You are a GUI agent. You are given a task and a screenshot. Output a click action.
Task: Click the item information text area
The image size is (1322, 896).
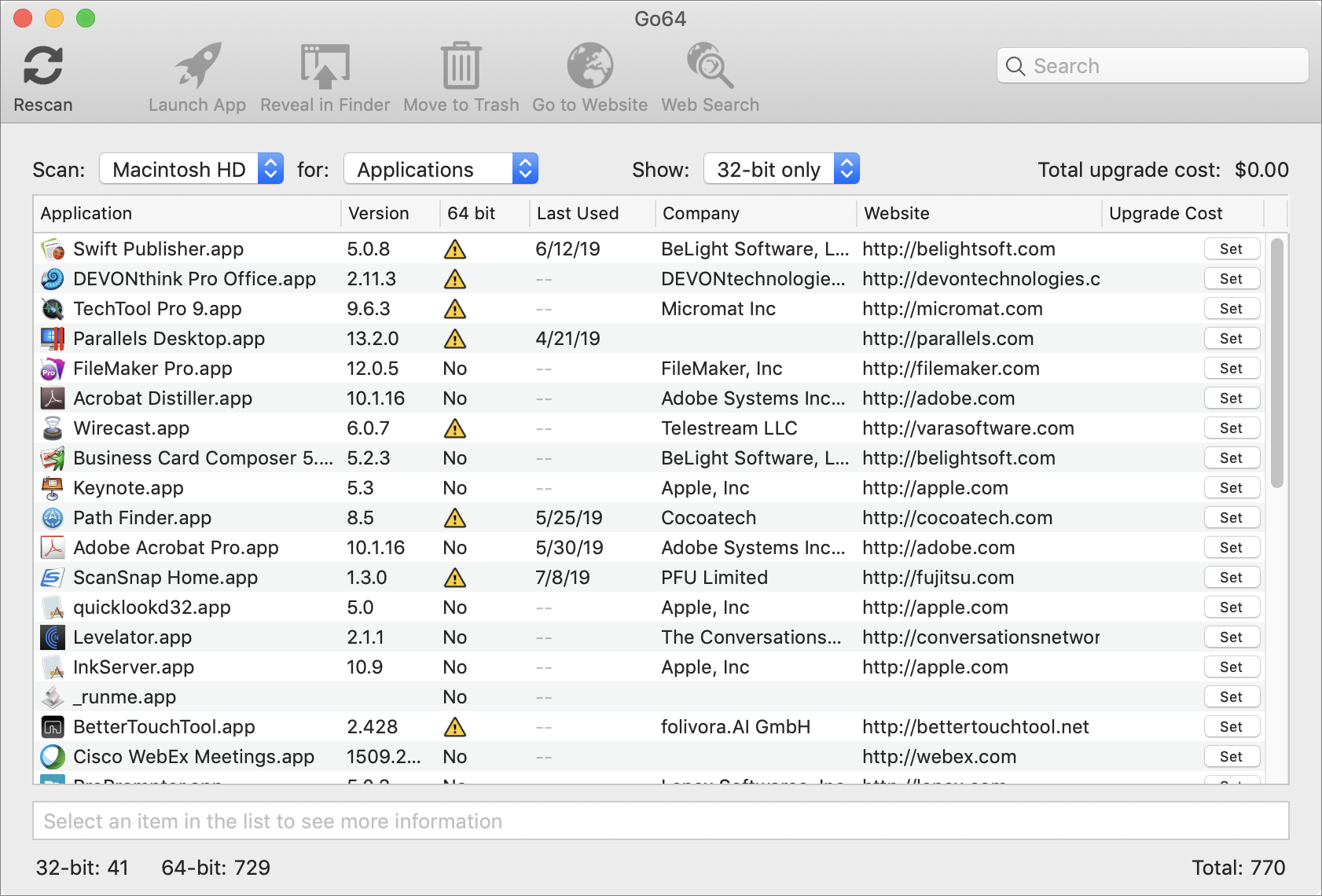coord(661,821)
